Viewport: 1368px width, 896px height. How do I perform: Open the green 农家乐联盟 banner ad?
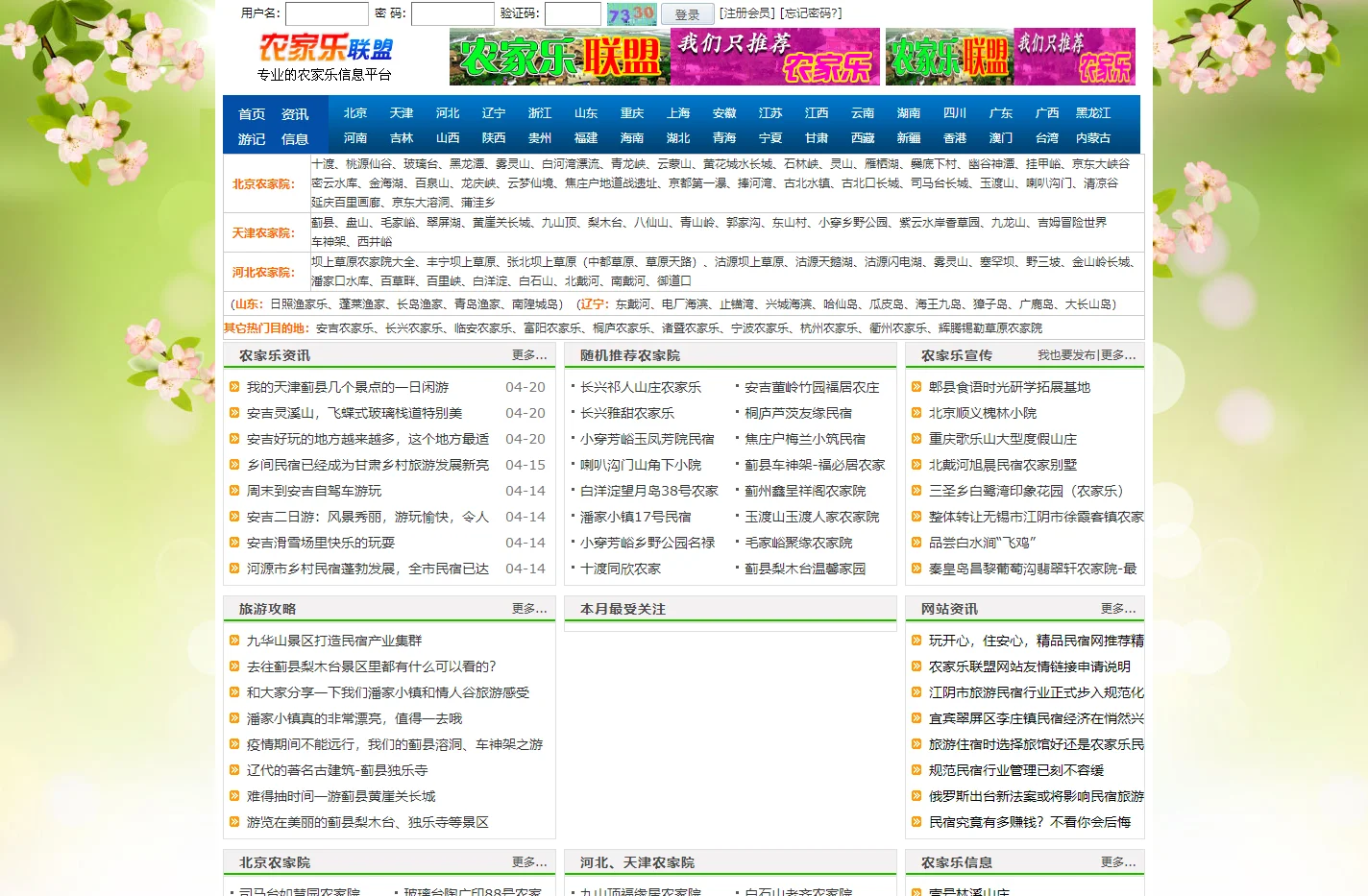665,57
